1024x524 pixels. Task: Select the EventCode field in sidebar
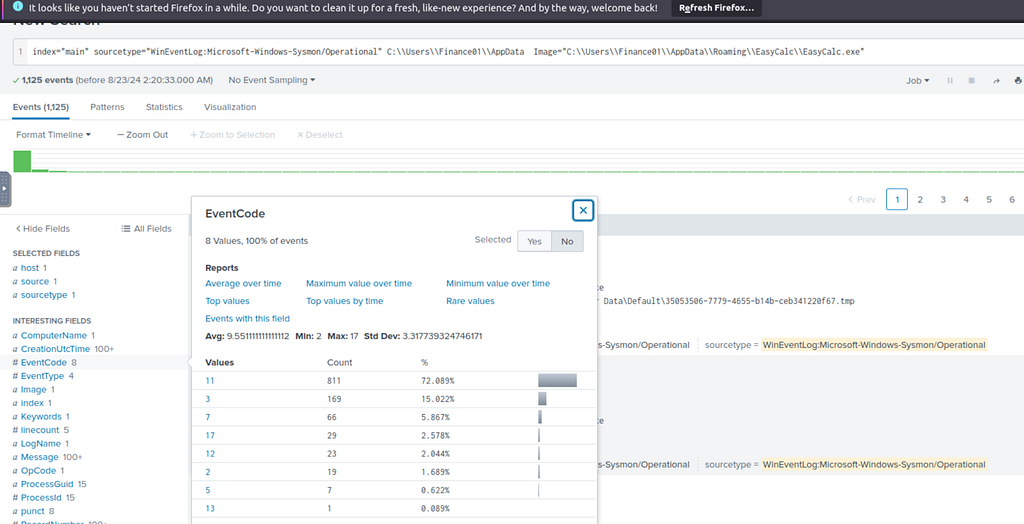coord(44,363)
